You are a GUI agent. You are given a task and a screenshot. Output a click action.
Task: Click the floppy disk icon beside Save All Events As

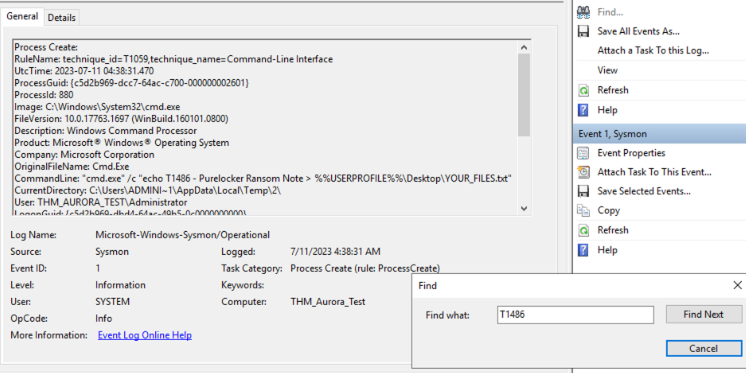(583, 31)
